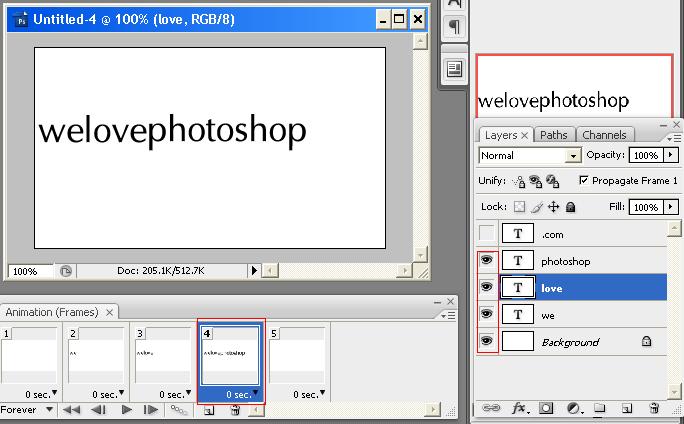Image resolution: width=684 pixels, height=424 pixels.
Task: Select animation frame 5 thumbnail
Action: click(298, 355)
